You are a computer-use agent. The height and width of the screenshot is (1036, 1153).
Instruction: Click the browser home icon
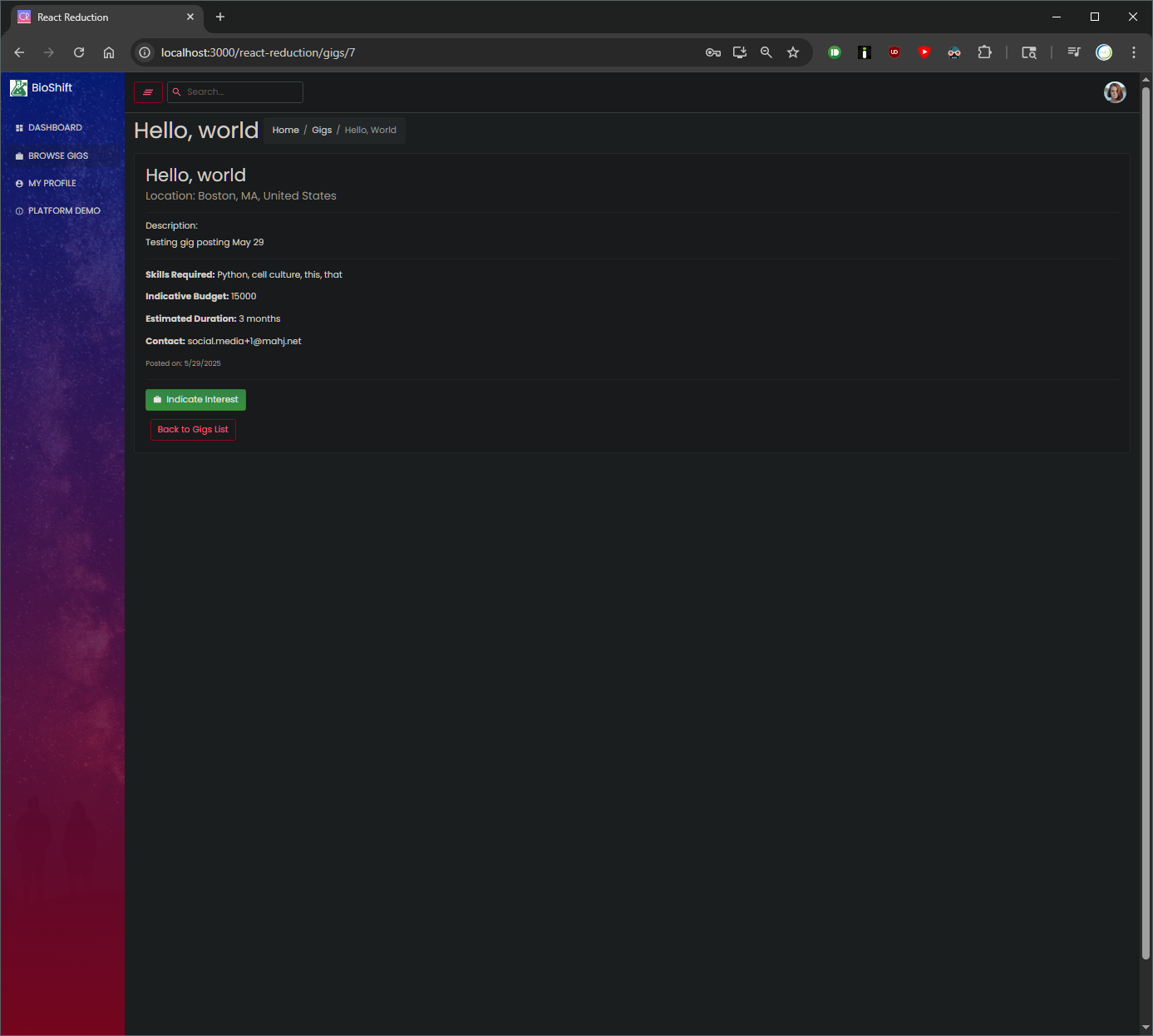tap(109, 52)
